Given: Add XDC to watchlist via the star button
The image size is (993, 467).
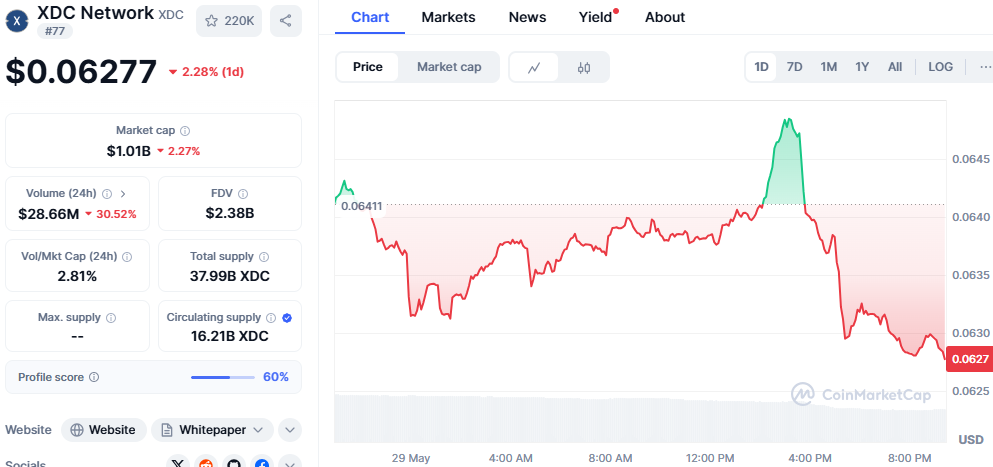Looking at the screenshot, I should (229, 21).
